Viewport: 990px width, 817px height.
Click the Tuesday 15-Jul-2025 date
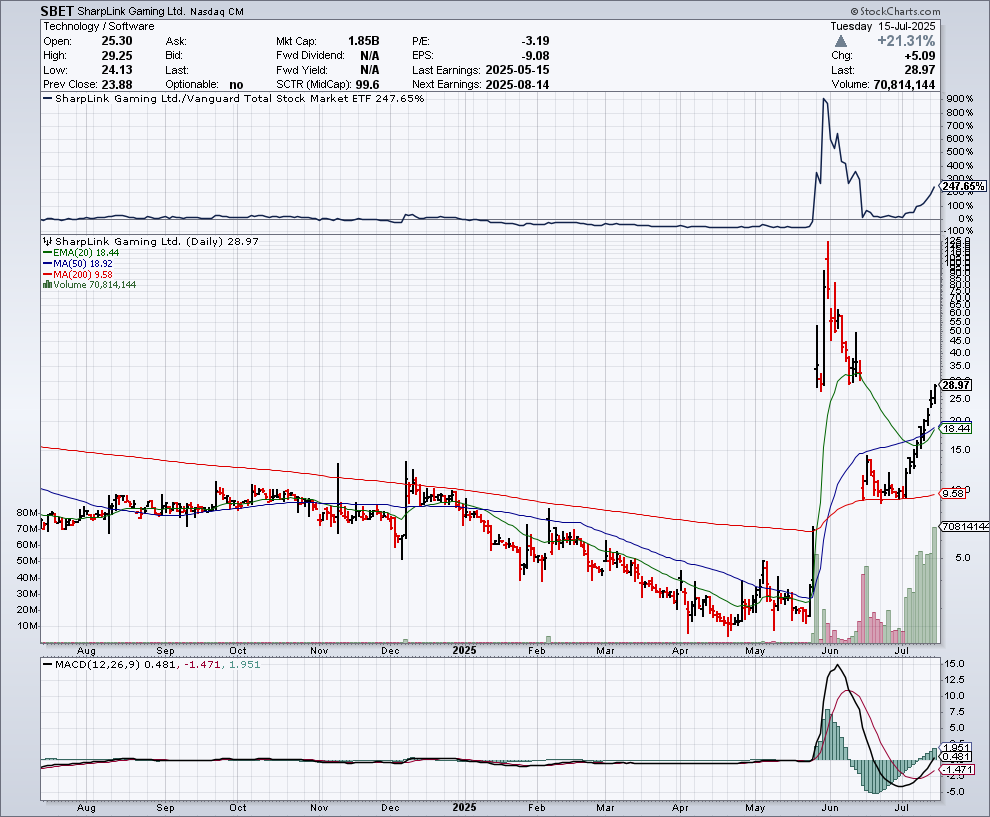pos(883,27)
